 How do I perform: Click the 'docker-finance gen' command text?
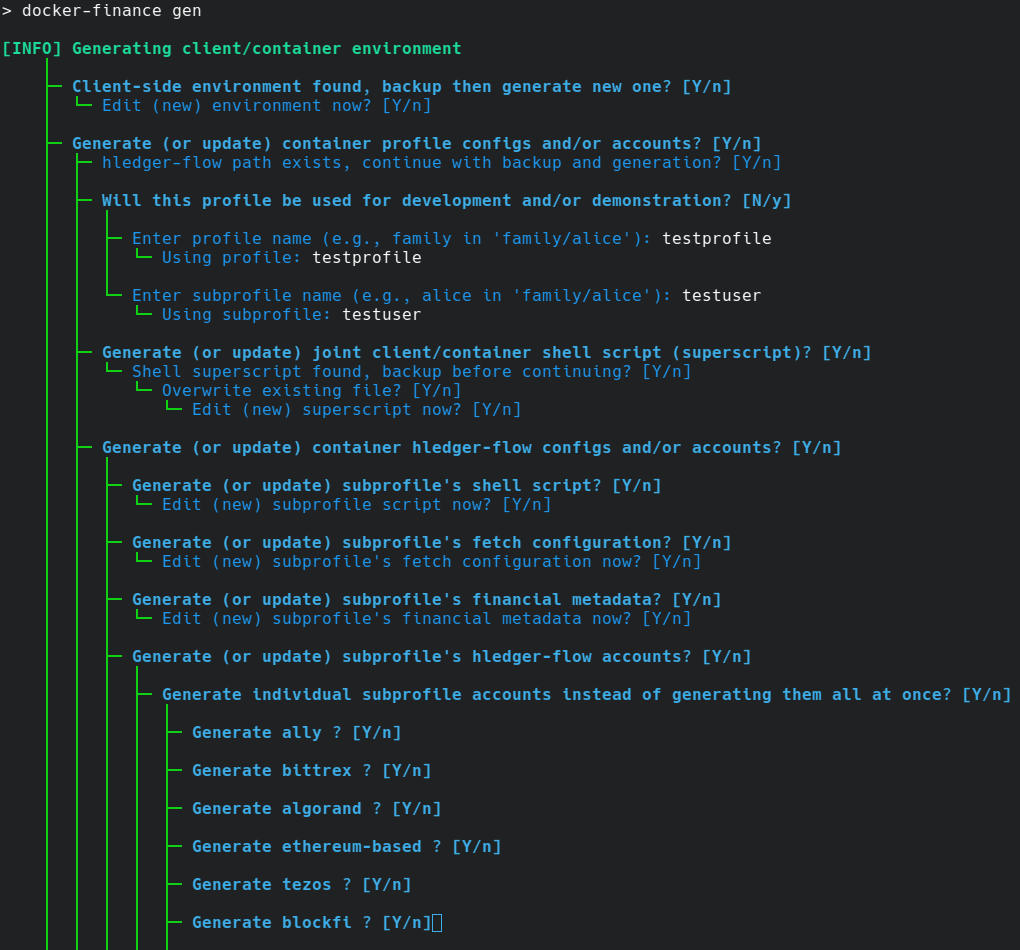(111, 11)
